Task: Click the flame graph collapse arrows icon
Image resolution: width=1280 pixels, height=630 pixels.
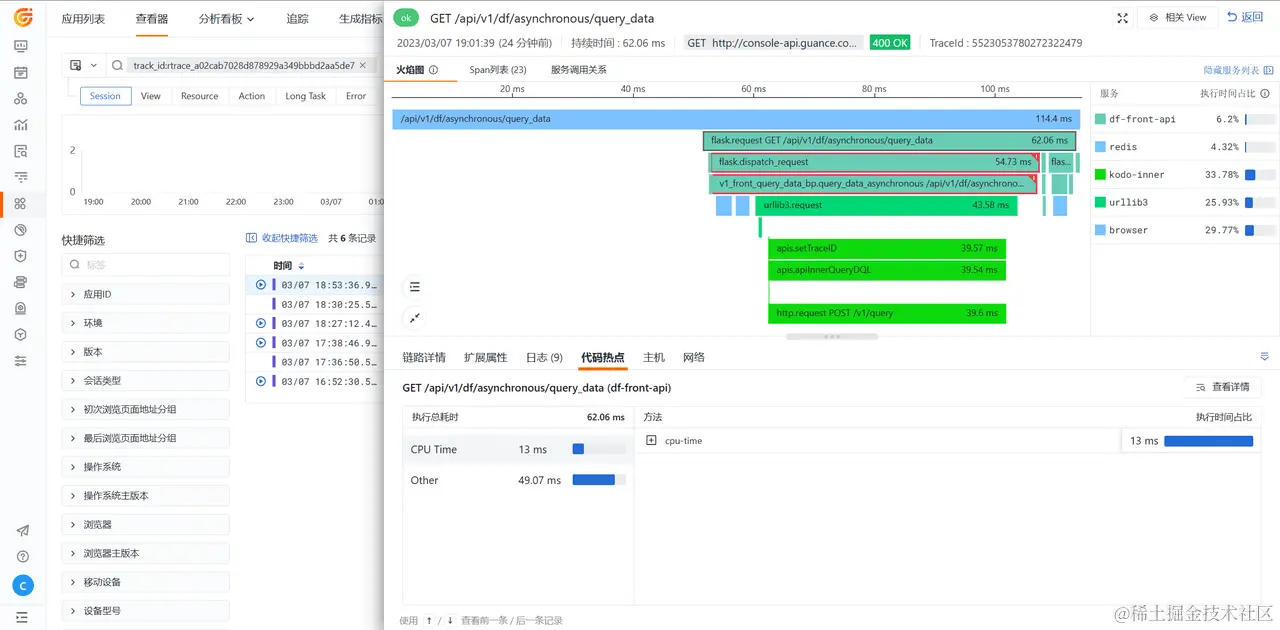Action: point(414,318)
